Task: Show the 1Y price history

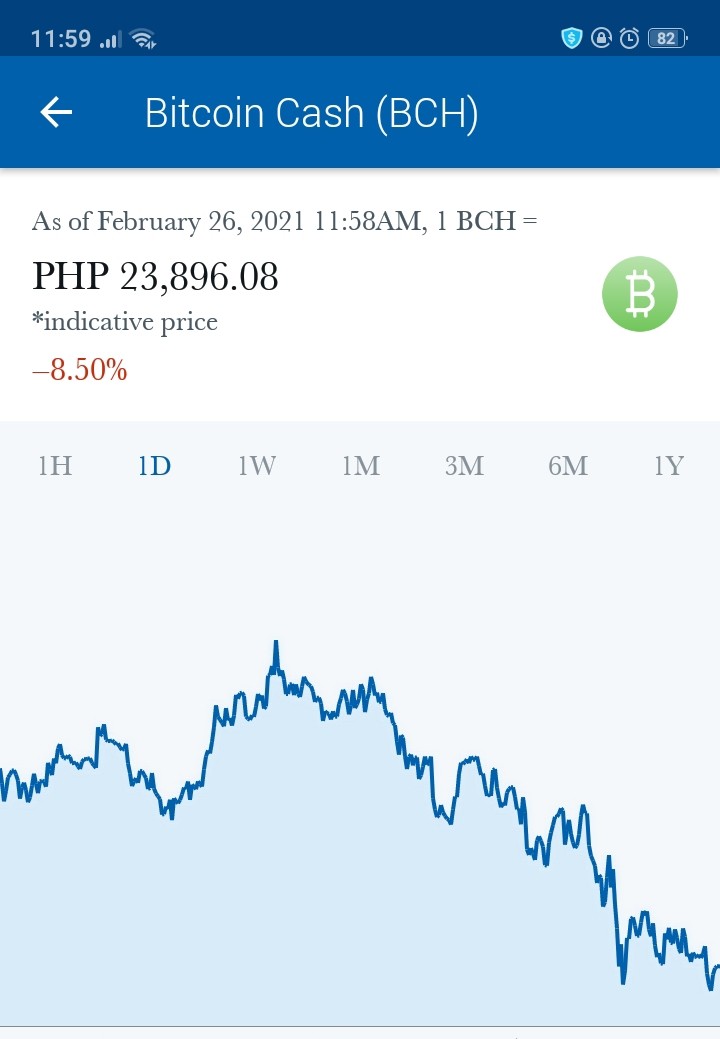Action: pos(668,466)
